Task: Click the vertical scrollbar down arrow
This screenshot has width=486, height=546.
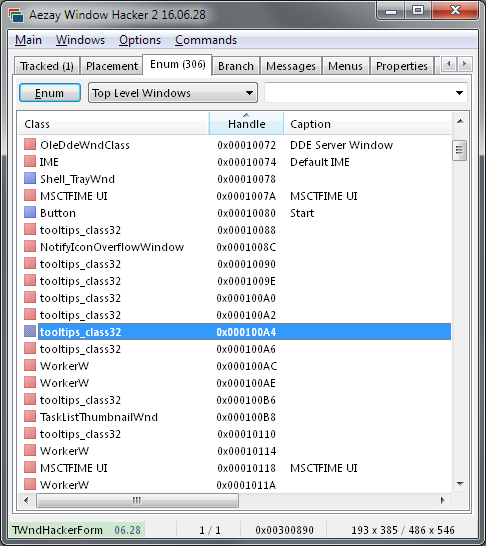Action: pyautogui.click(x=460, y=484)
